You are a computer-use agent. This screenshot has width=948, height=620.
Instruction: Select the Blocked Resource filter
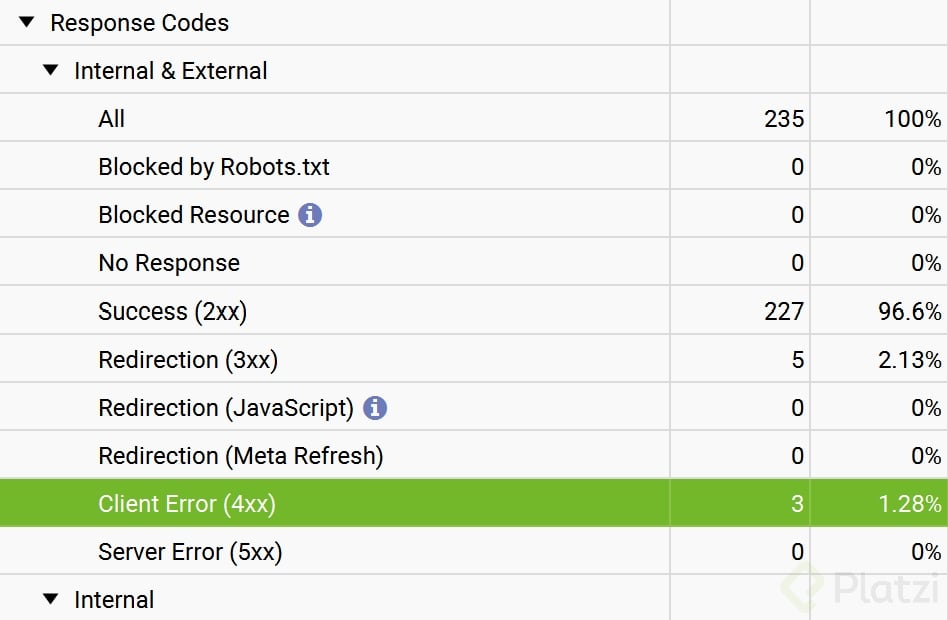tap(193, 215)
